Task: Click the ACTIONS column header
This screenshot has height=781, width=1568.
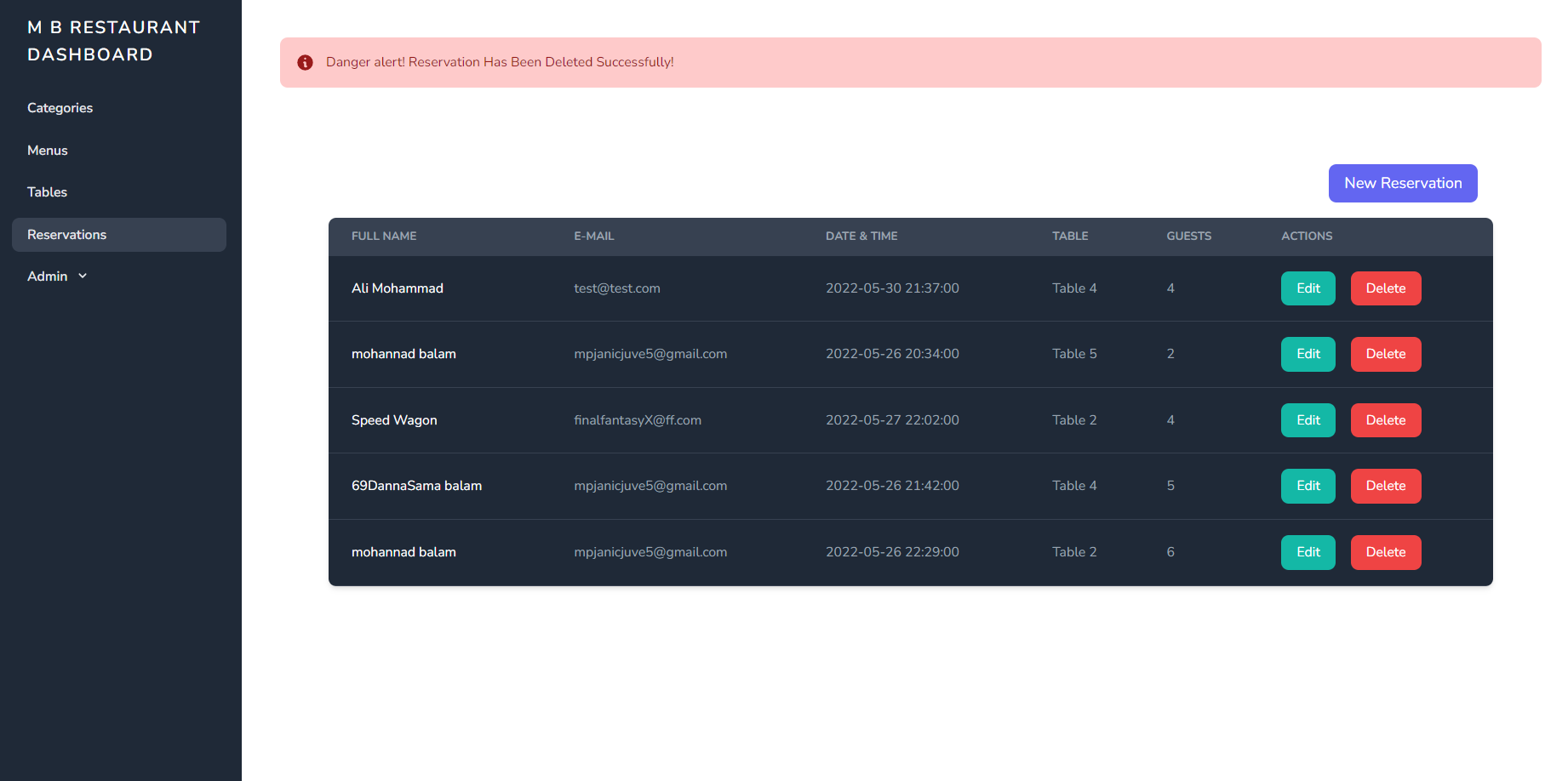Action: (1307, 237)
